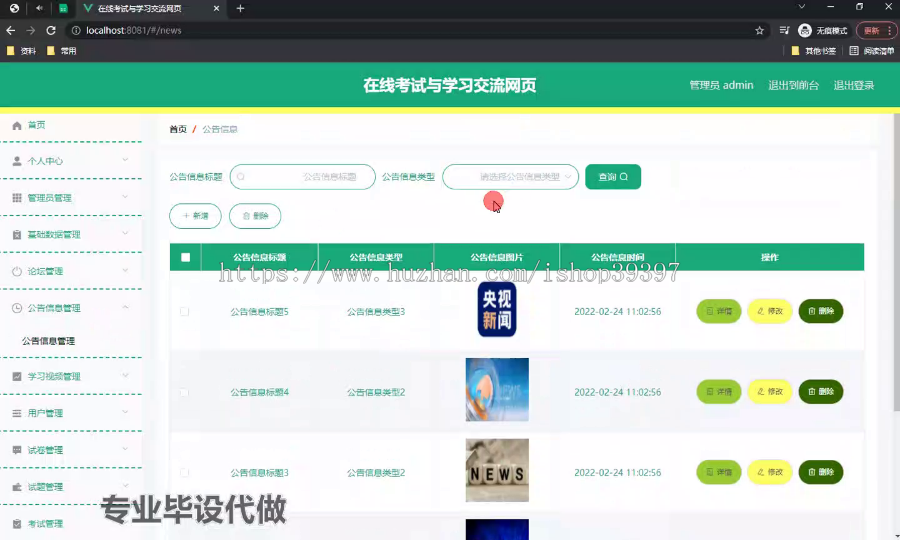Click the browser forward arrow
The image size is (900, 540).
point(30,30)
